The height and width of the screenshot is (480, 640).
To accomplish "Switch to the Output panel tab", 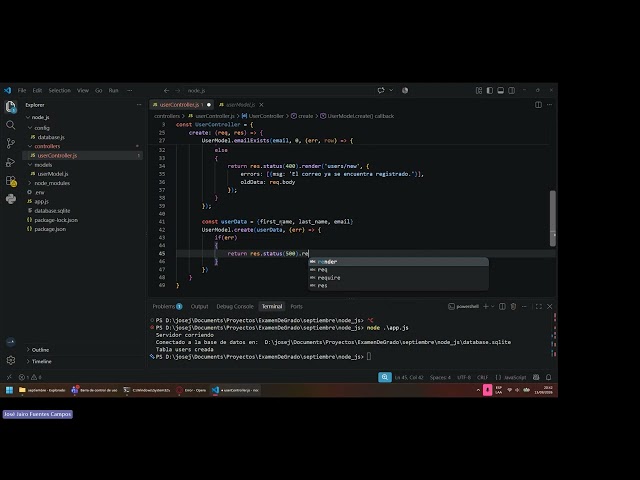I will 200,306.
